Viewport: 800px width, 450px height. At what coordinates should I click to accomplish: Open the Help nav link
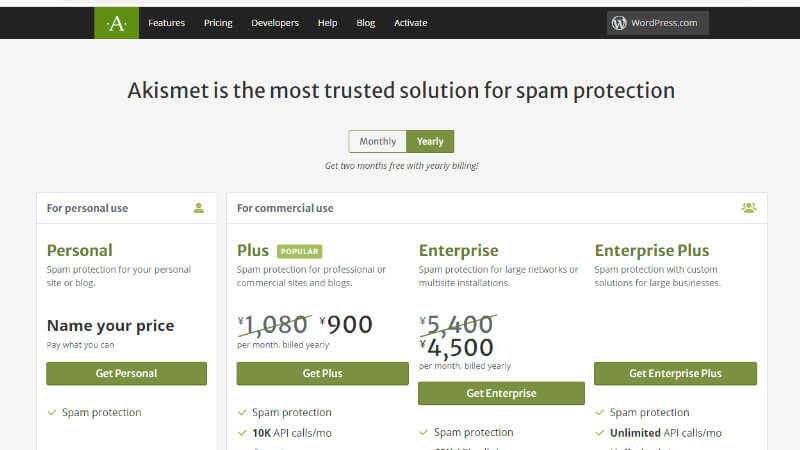pos(328,23)
